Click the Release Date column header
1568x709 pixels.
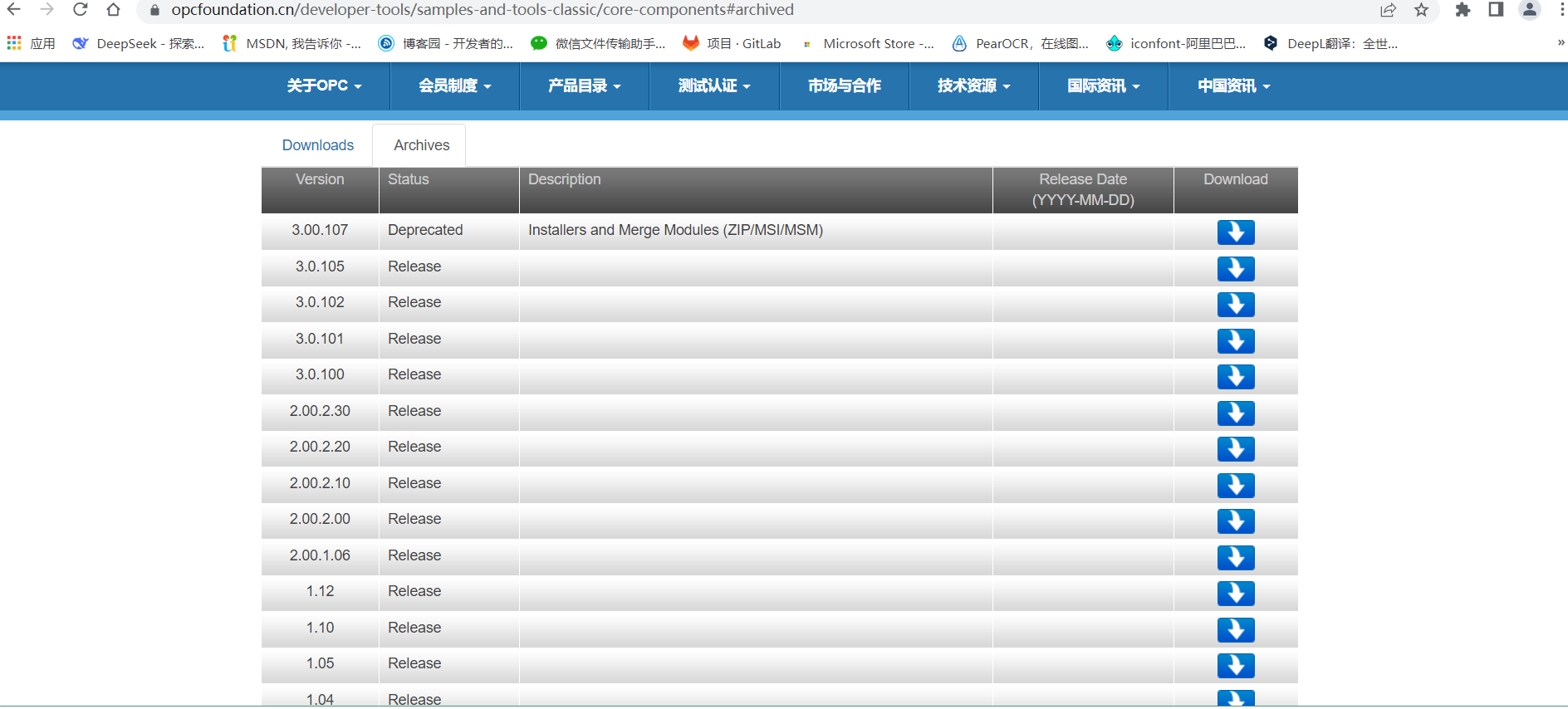pos(1083,190)
